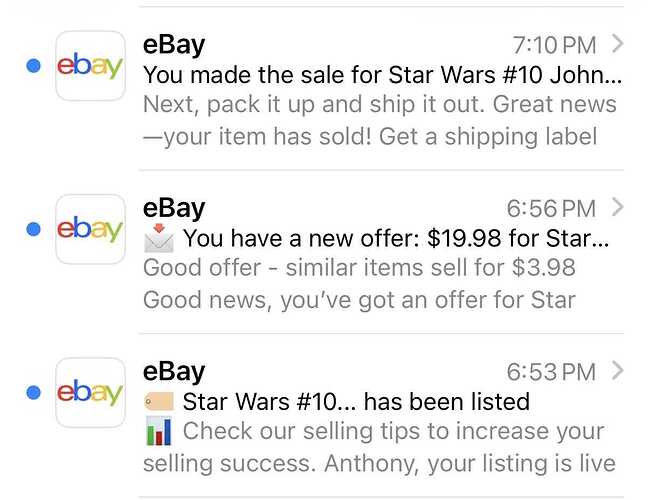The image size is (650, 500).
Task: Expand the 7:10 PM email using its chevron
Action: [x=617, y=43]
